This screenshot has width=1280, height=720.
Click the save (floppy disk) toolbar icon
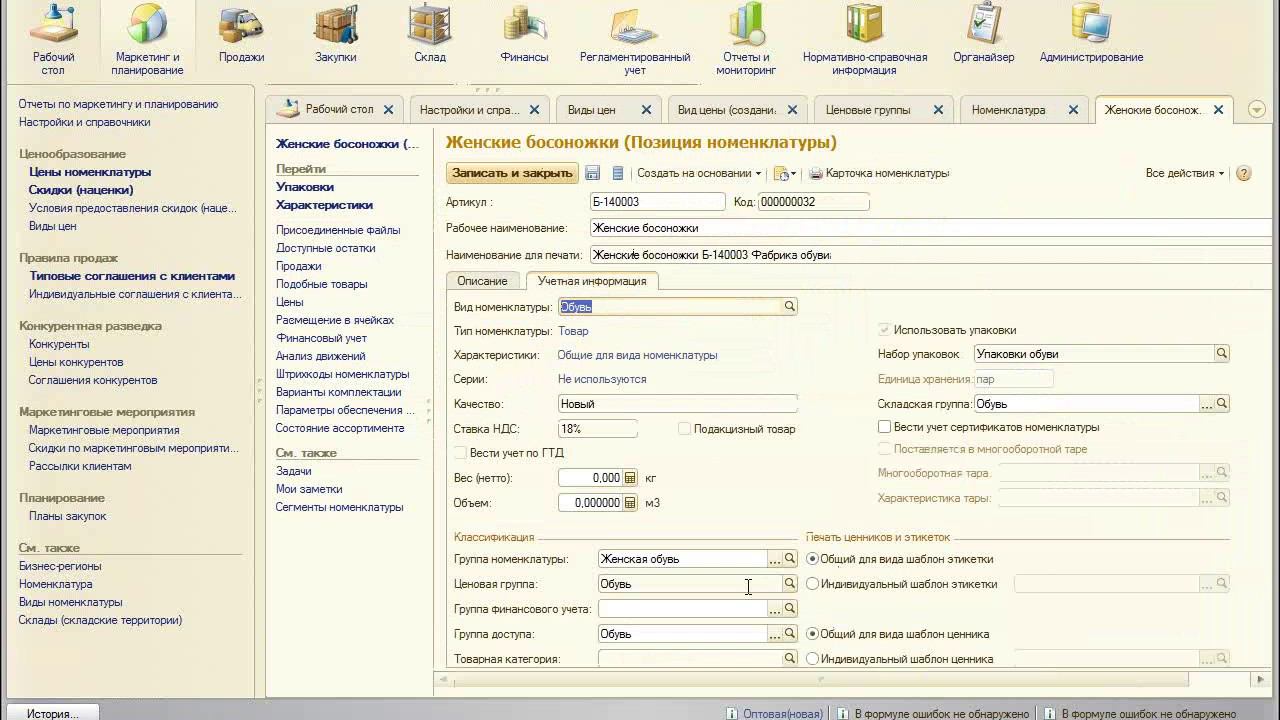click(x=592, y=173)
